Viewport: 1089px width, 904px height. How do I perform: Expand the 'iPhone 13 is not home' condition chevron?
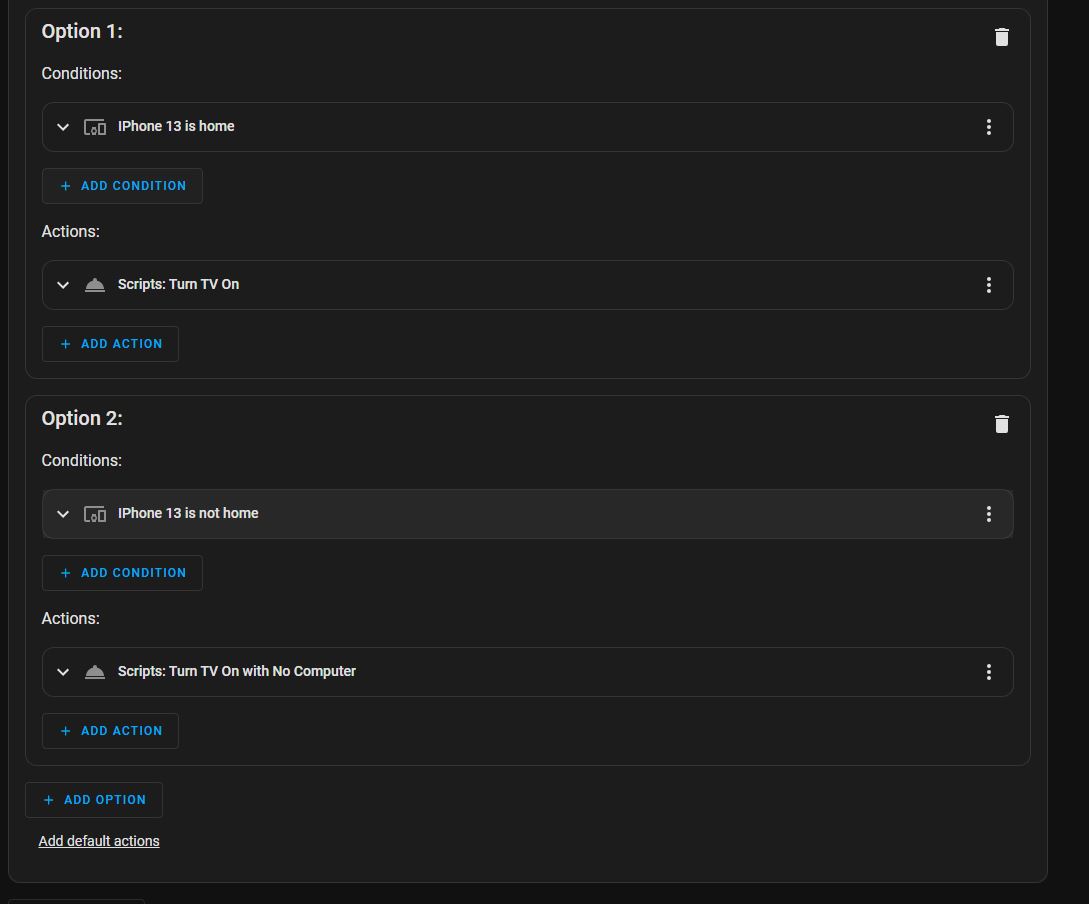63,514
